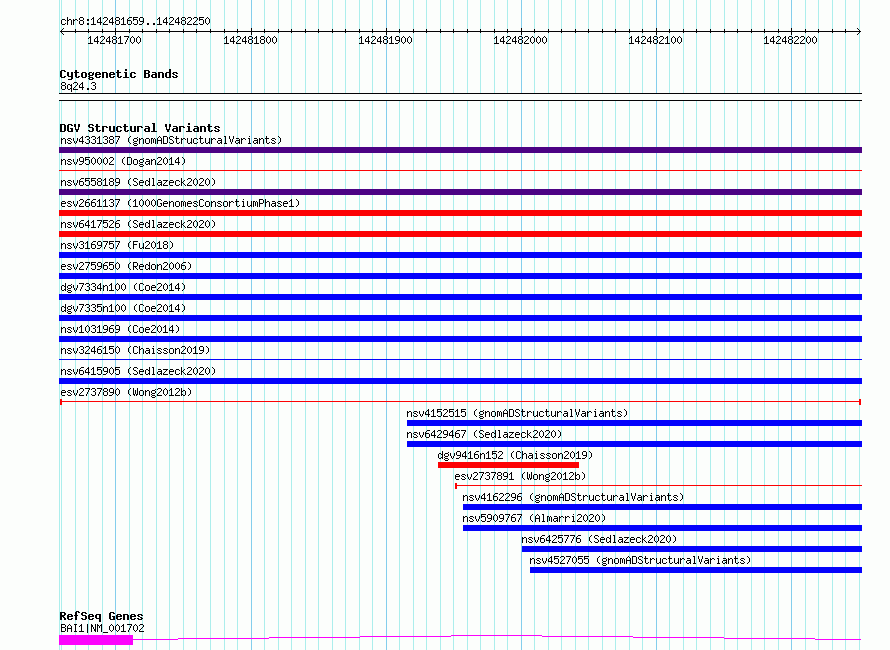Open the nsv3246150 (Chaisson2019) variant
890x650 pixels.
[x=134, y=350]
